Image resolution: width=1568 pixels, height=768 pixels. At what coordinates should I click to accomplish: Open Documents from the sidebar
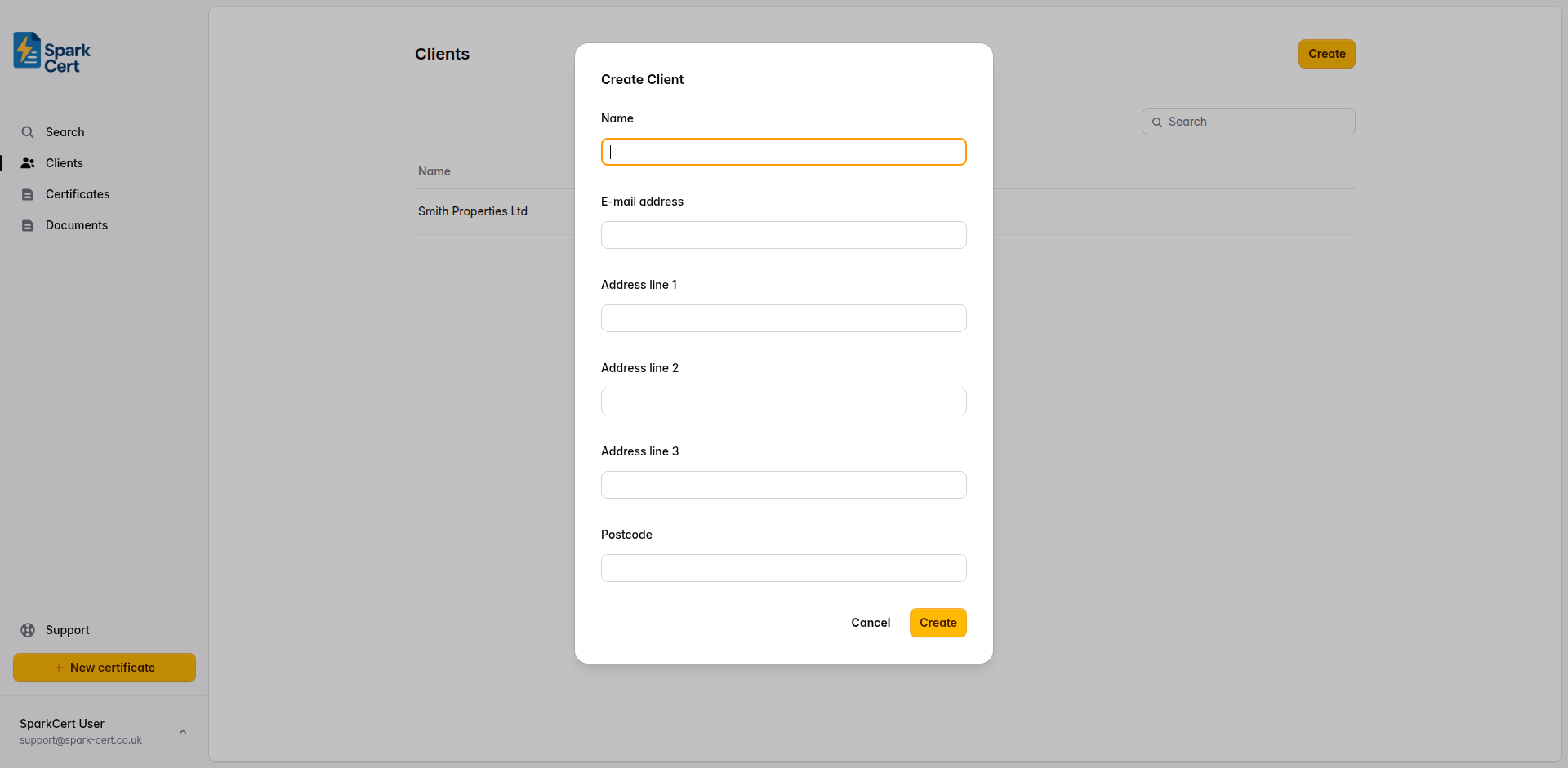[76, 225]
